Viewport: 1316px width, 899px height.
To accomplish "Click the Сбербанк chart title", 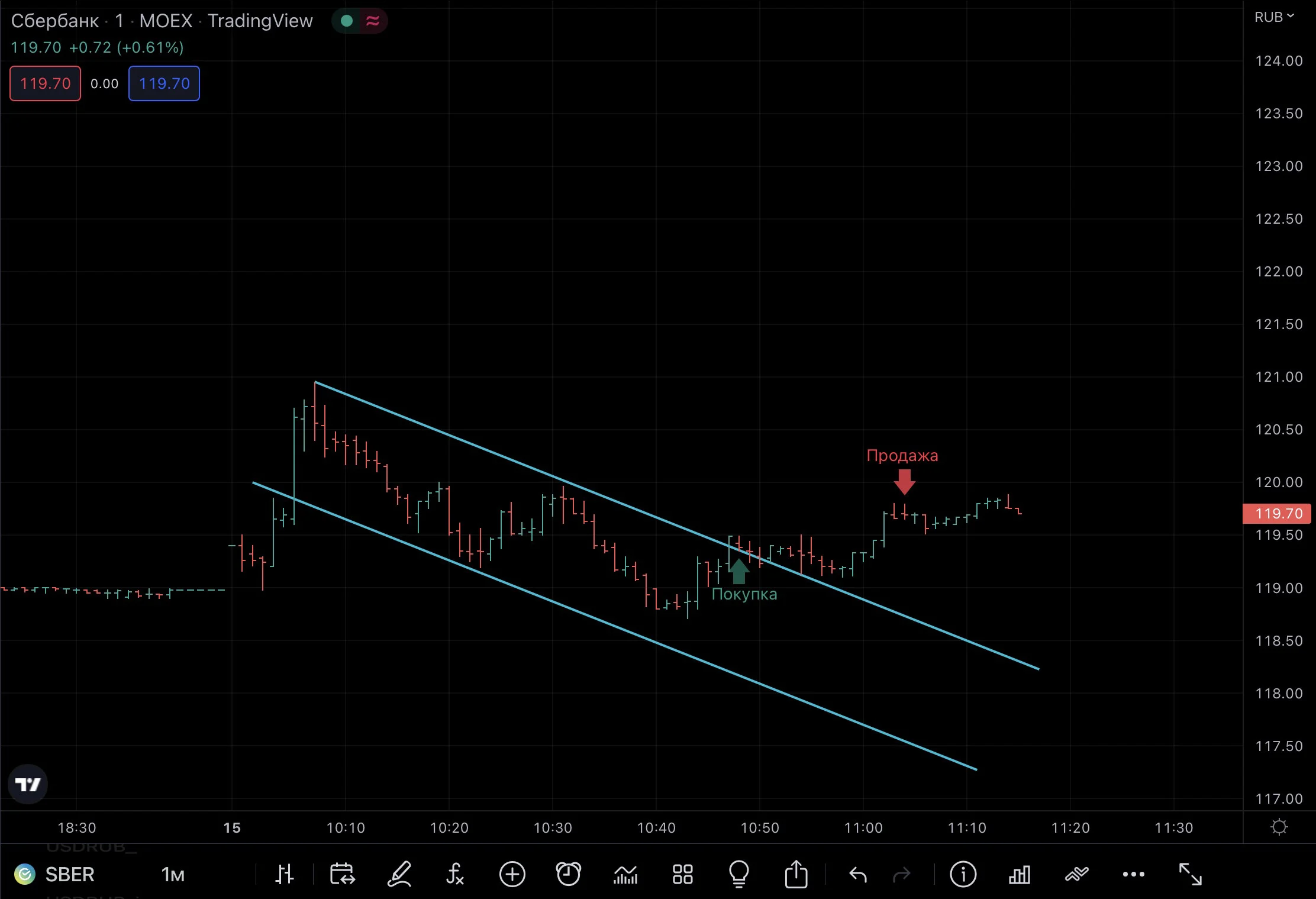I will pyautogui.click(x=54, y=21).
